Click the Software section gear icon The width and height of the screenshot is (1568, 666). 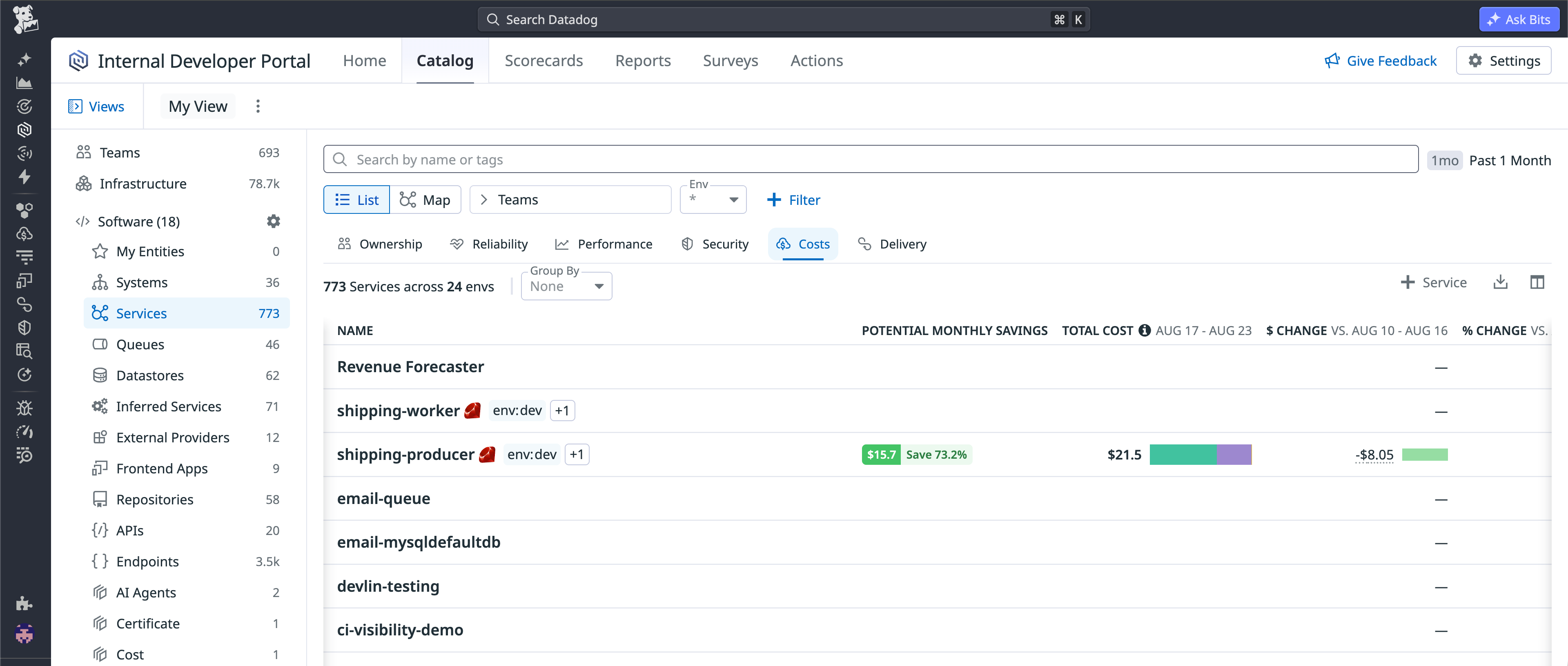pyautogui.click(x=273, y=222)
